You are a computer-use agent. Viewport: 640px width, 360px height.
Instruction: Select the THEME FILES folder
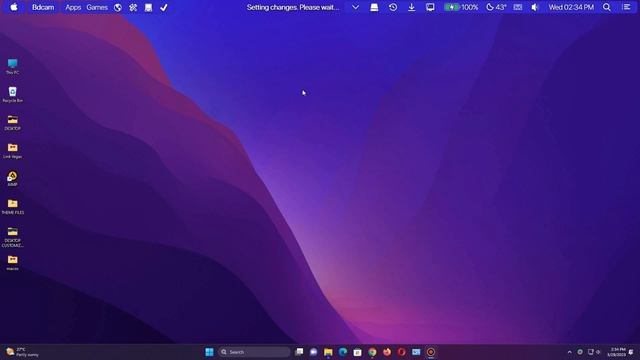tap(12, 207)
